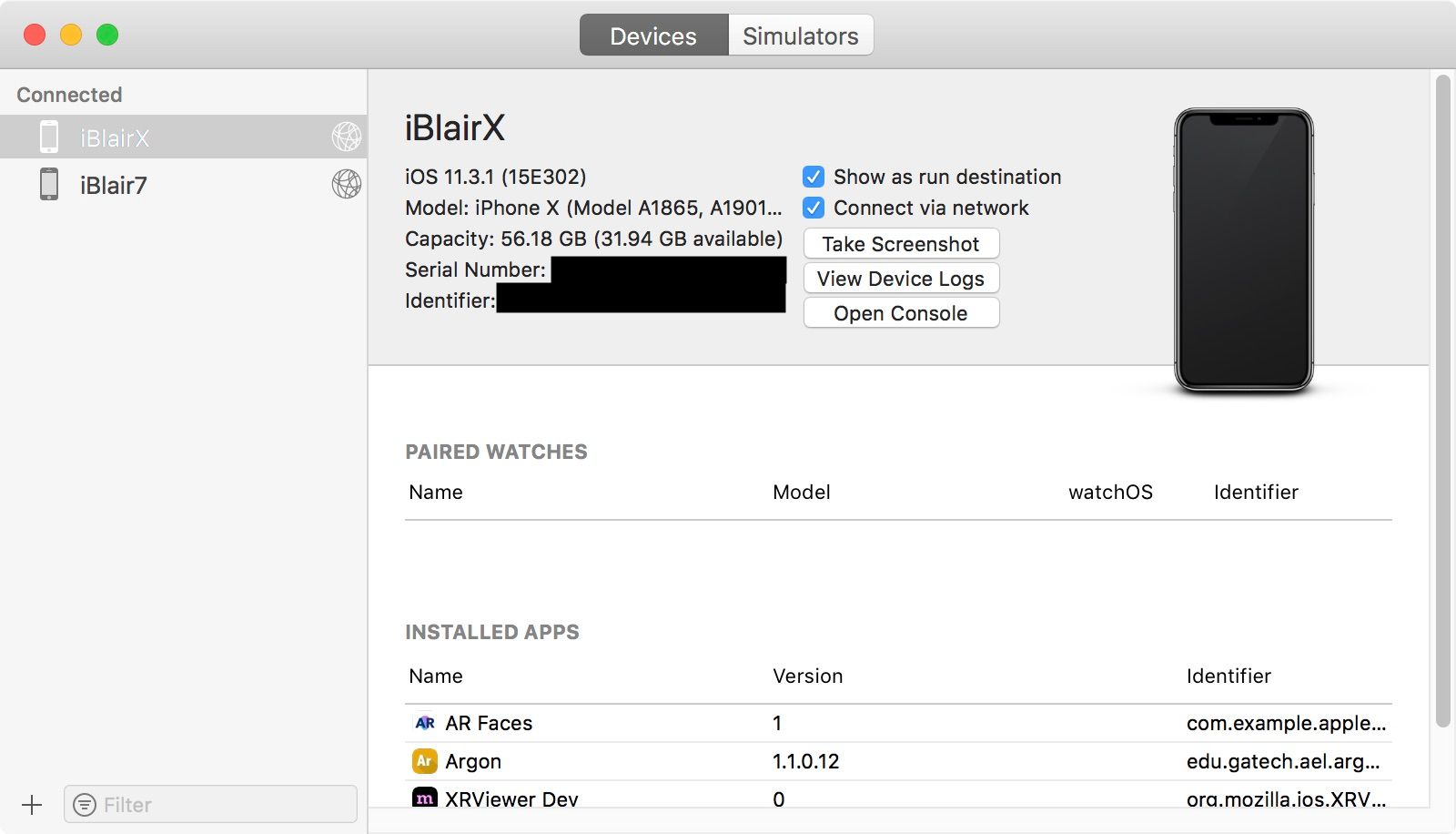The height and width of the screenshot is (834, 1456).
Task: Click the AR Faces app icon
Action: 424,723
